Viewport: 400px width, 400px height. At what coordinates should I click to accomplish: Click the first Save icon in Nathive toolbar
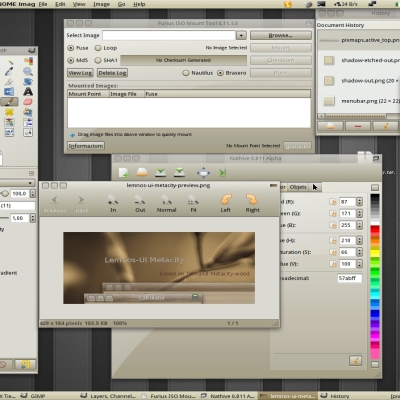161,172
